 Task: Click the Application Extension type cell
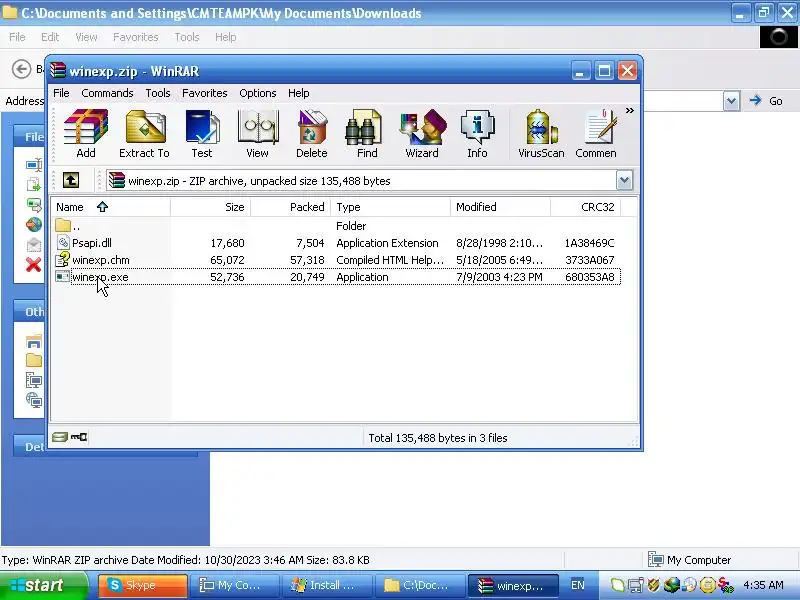(x=387, y=243)
